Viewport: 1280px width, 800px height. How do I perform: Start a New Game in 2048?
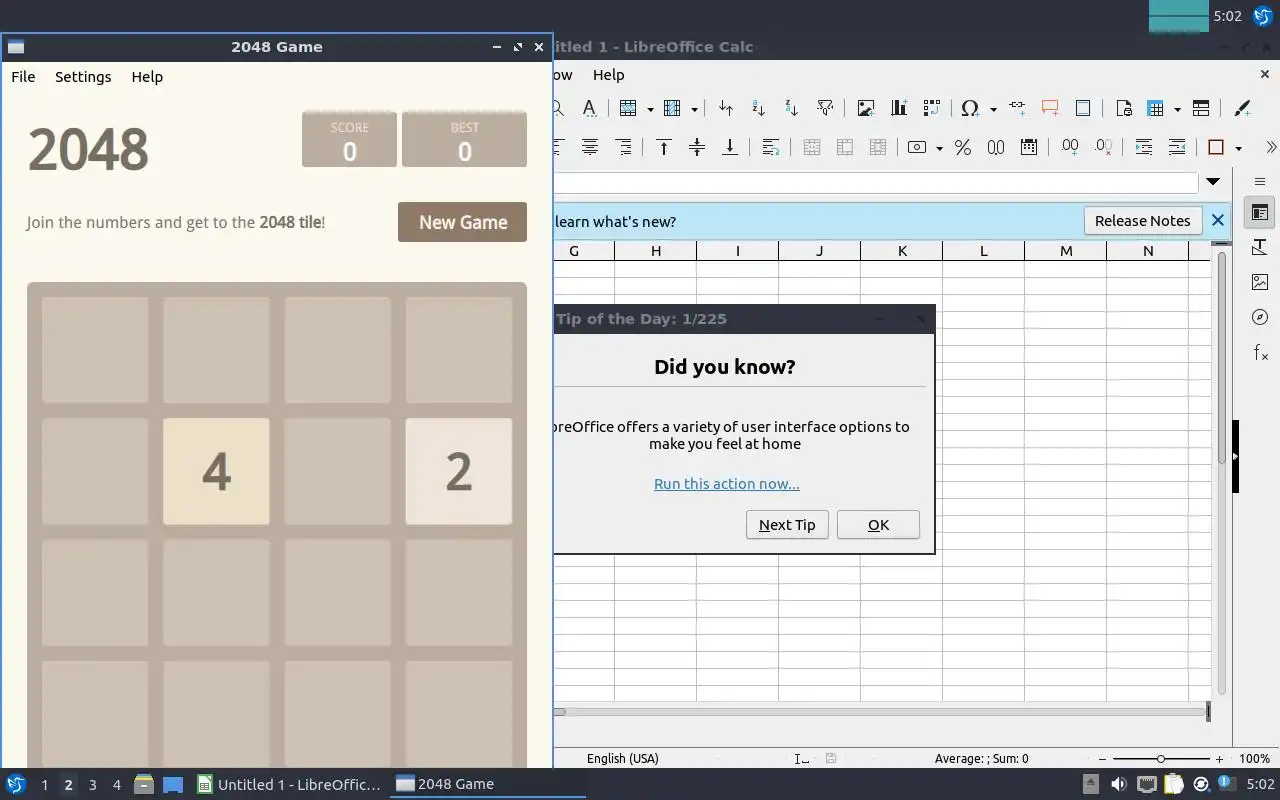[x=463, y=222]
